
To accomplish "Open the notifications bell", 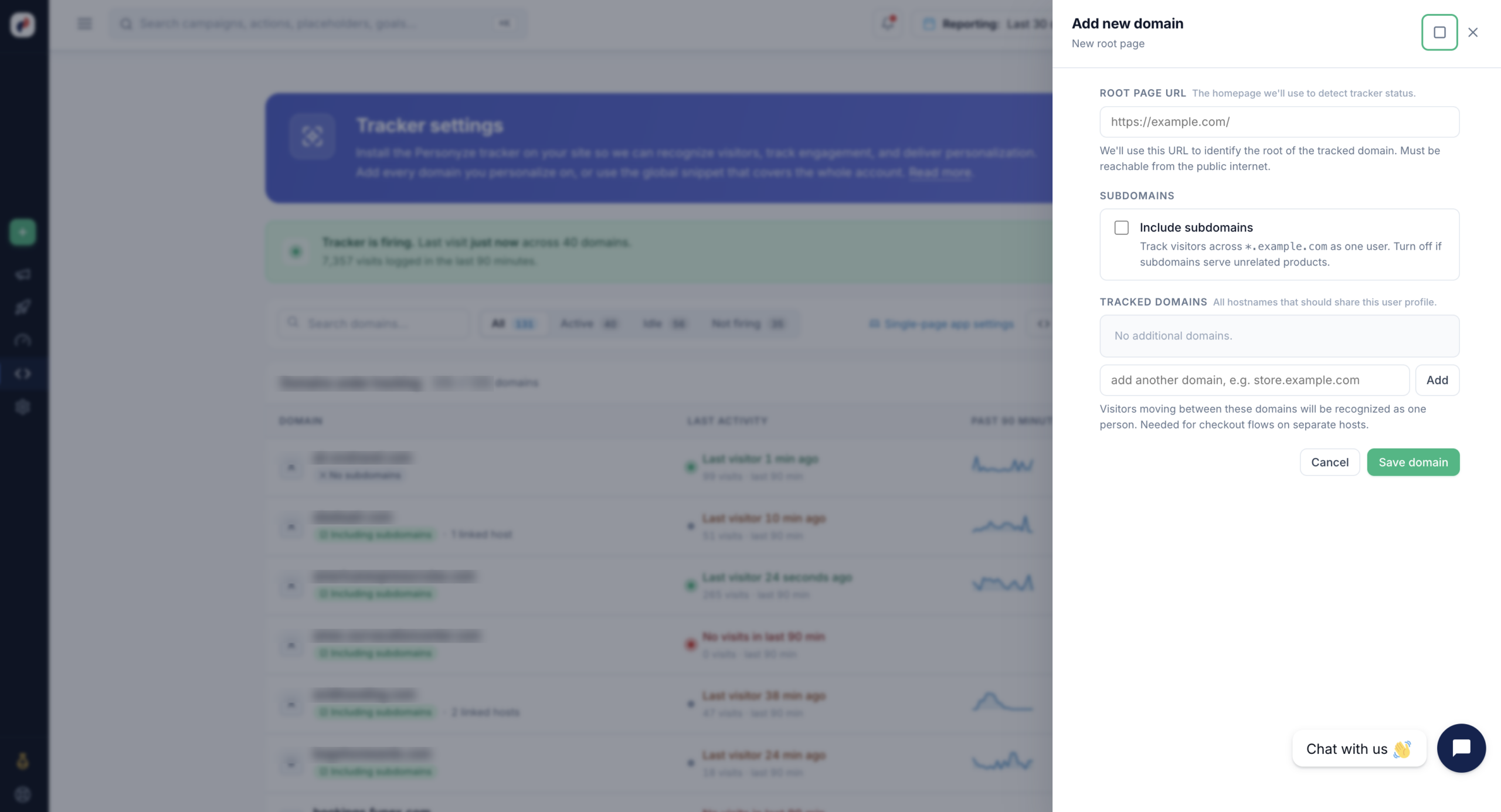I will pyautogui.click(x=888, y=23).
